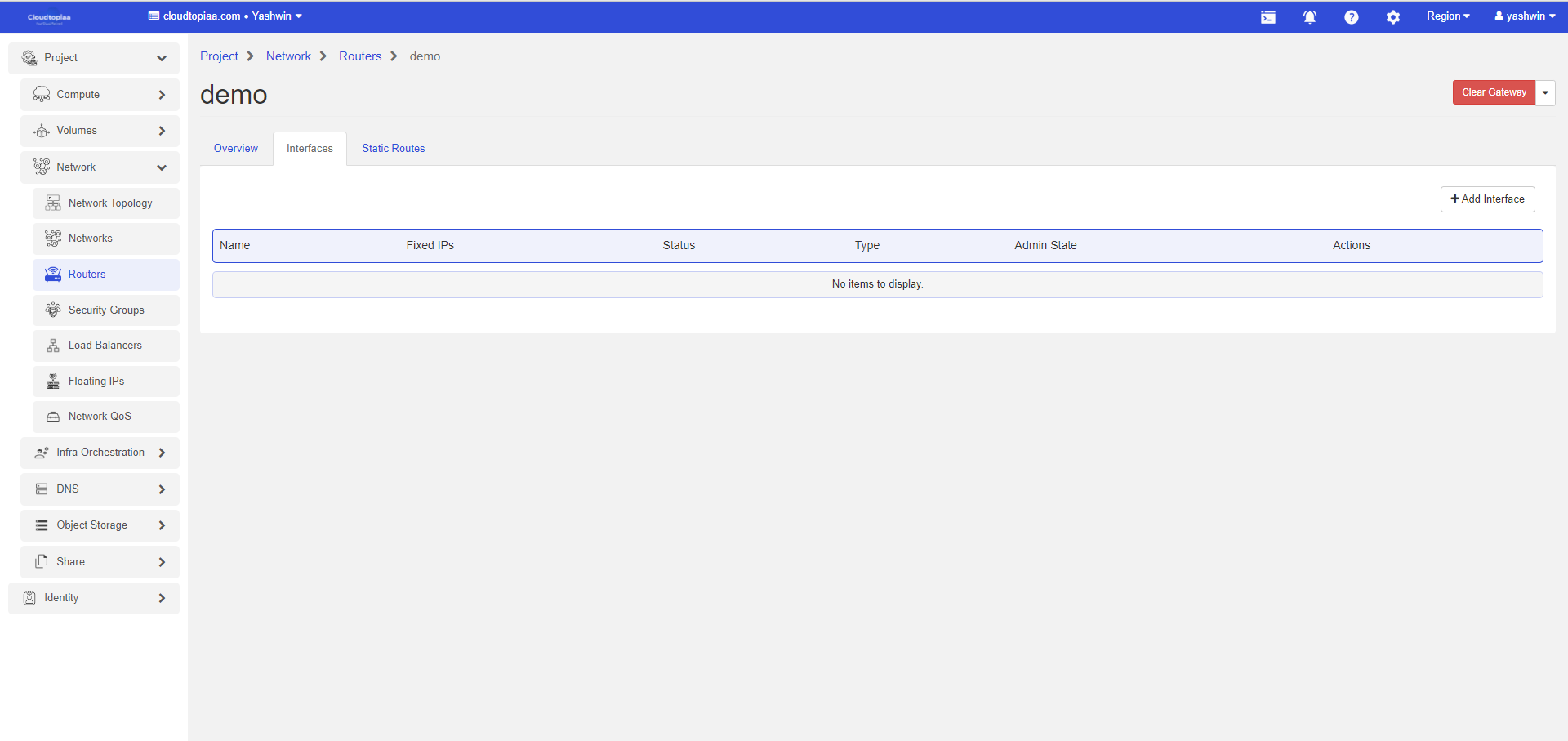Screen dimensions: 1568x741
Task: Open the settings gear icon
Action: 1392,17
